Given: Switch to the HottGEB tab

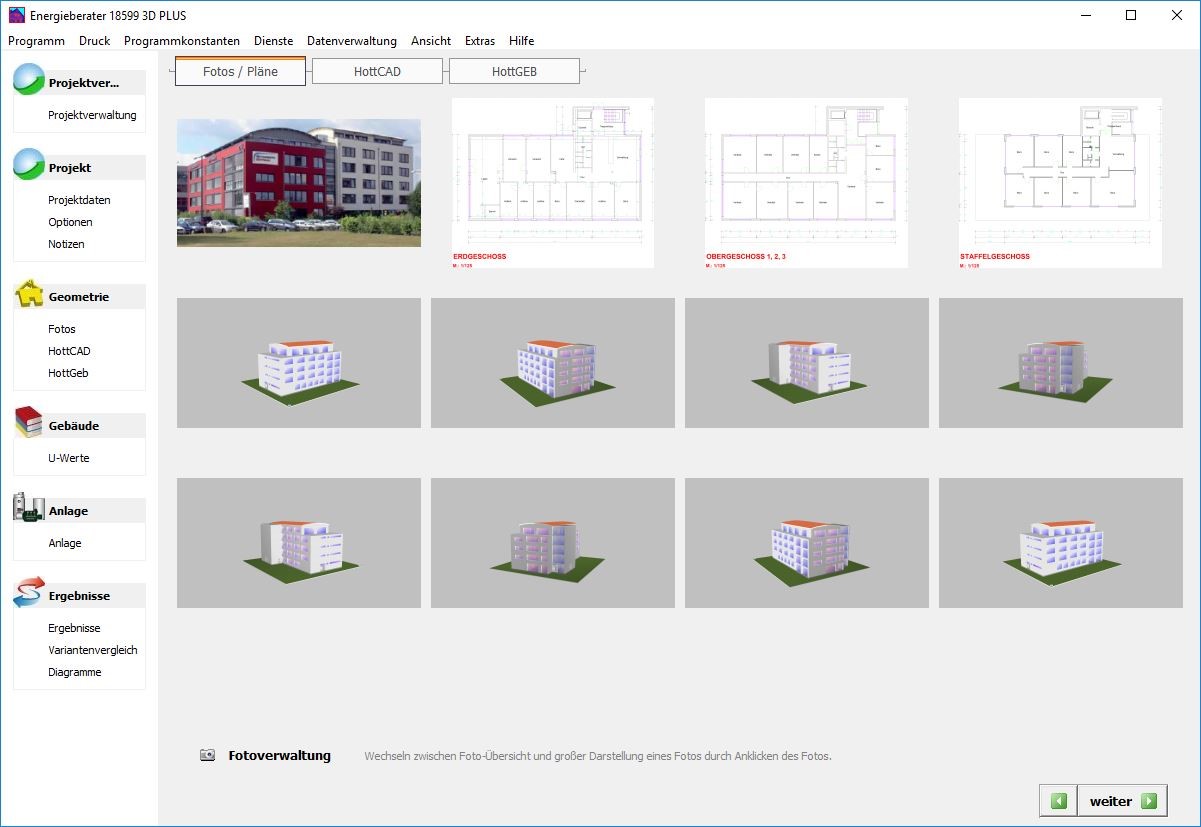Looking at the screenshot, I should pyautogui.click(x=514, y=70).
